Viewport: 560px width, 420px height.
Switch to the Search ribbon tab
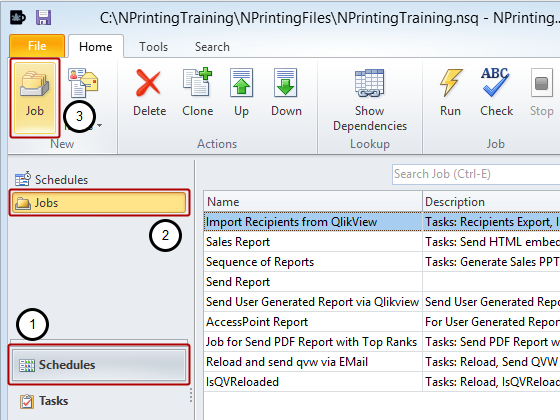click(x=212, y=46)
